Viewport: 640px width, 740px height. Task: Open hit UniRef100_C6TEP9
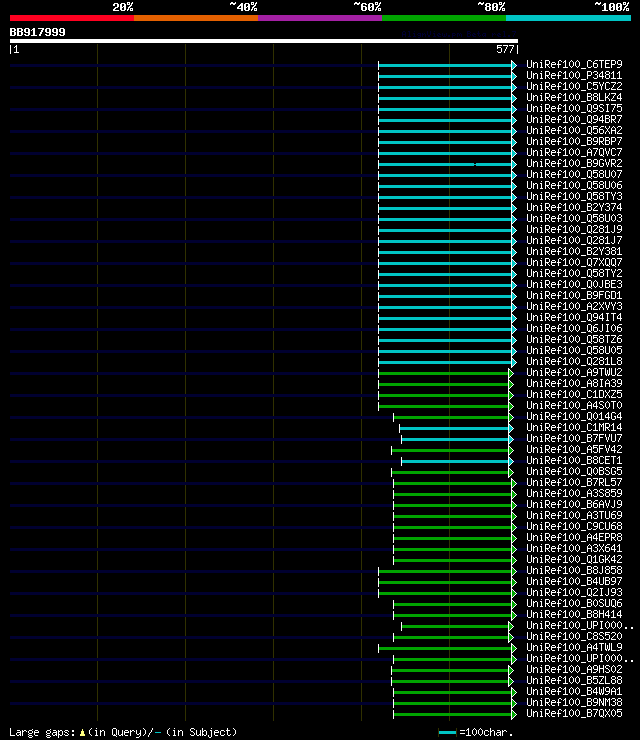[x=574, y=65]
